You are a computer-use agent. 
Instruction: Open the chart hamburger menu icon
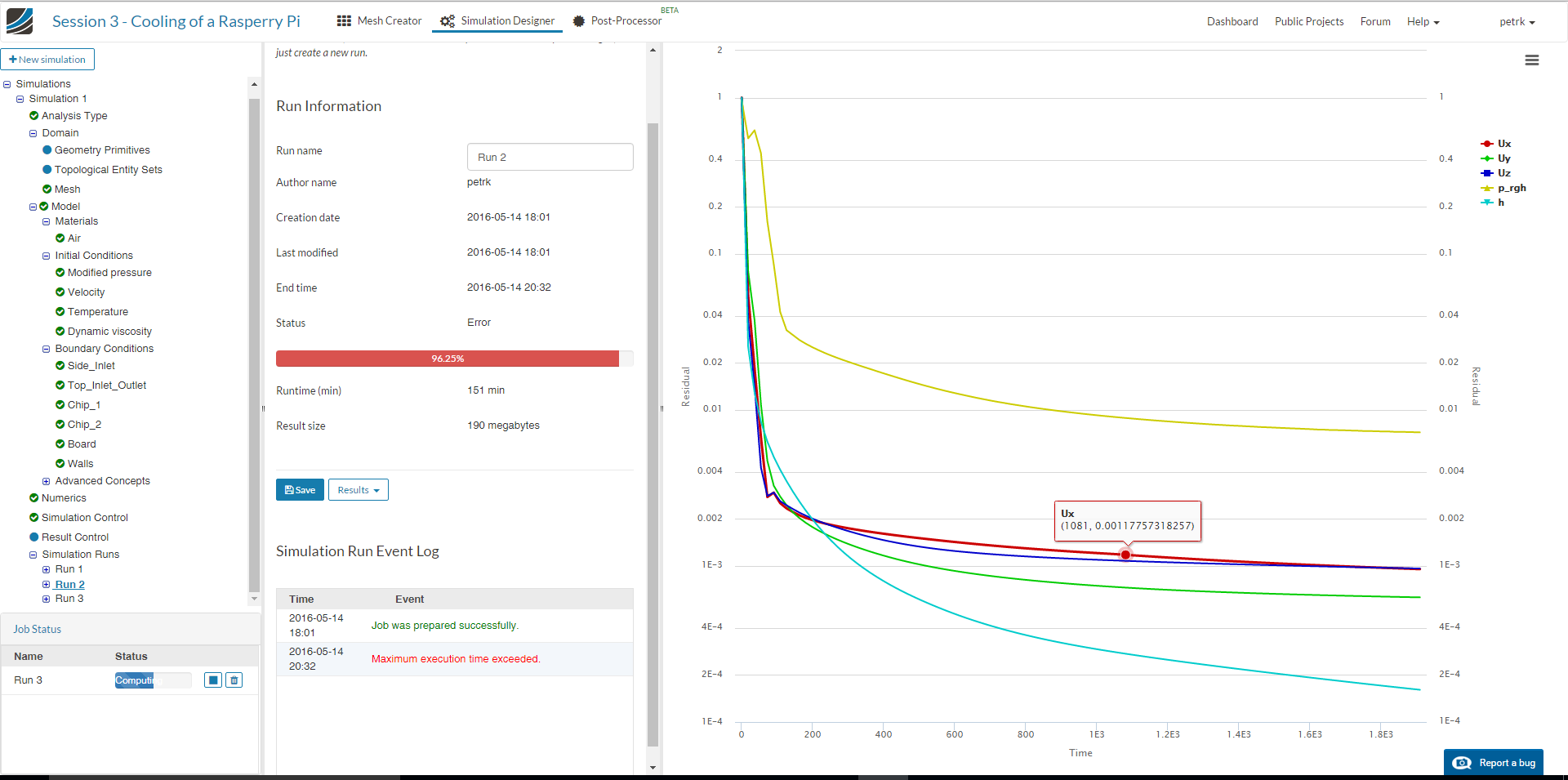point(1532,60)
